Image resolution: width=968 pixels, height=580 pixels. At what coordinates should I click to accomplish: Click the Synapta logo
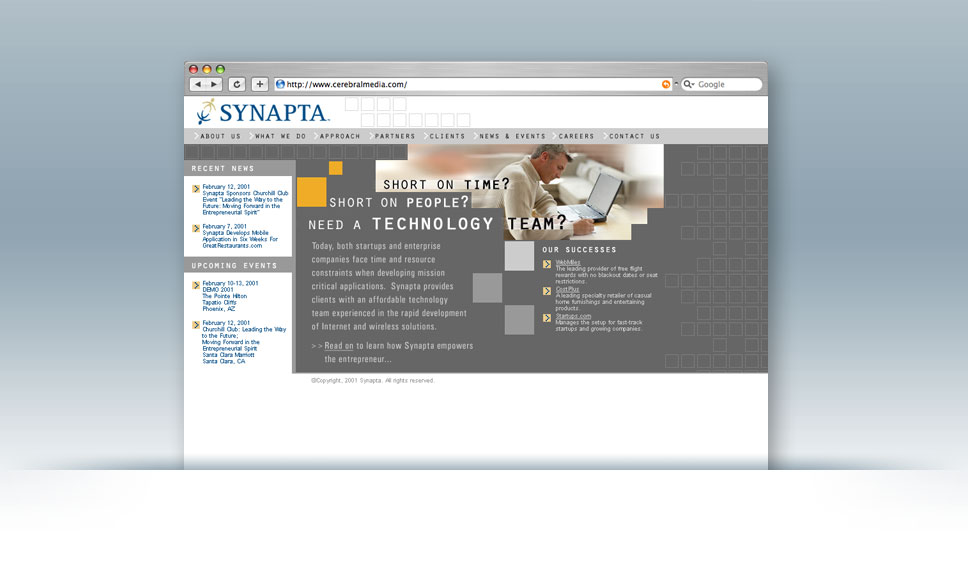pyautogui.click(x=263, y=112)
